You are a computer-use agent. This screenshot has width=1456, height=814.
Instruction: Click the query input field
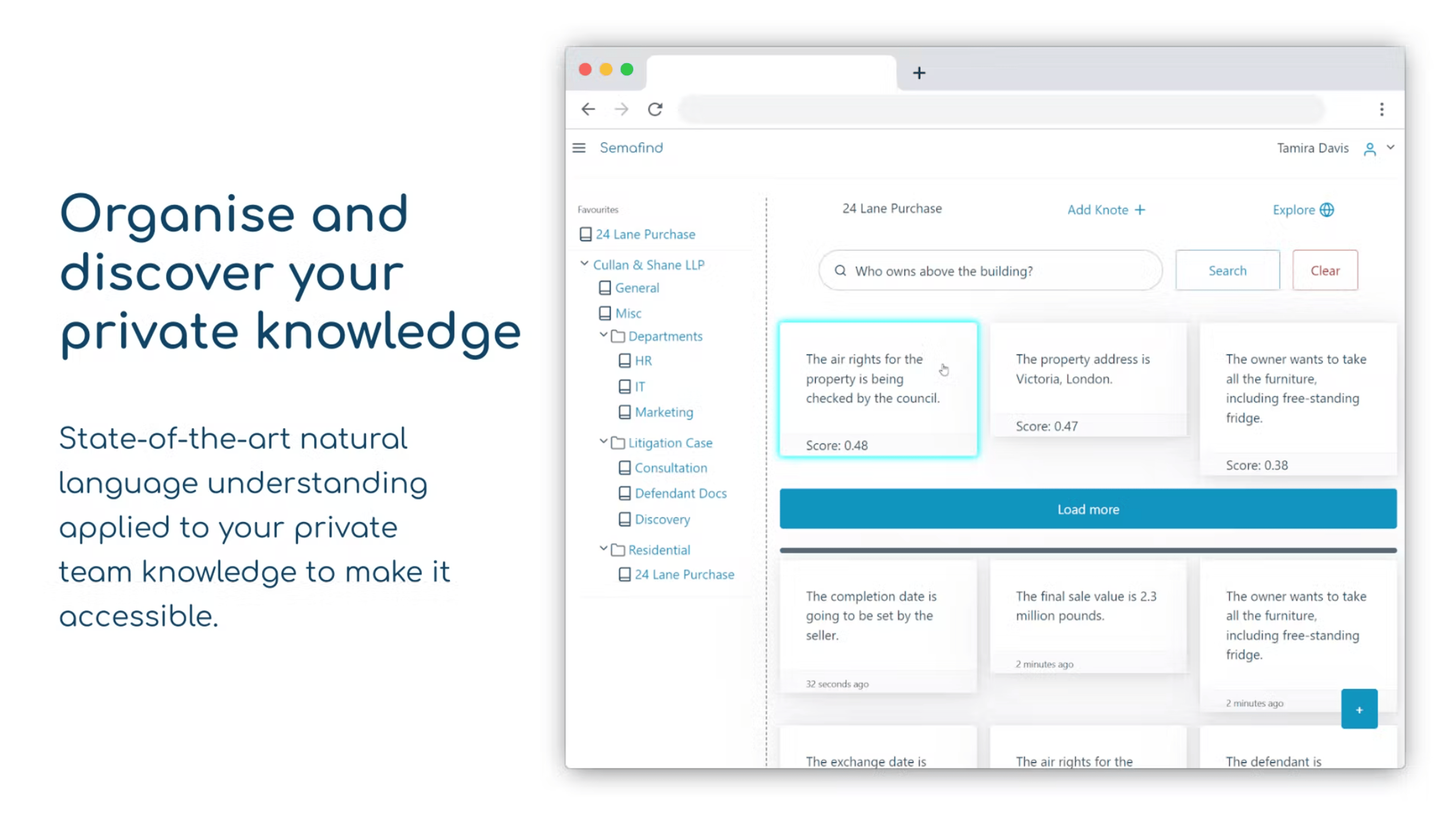tap(990, 270)
